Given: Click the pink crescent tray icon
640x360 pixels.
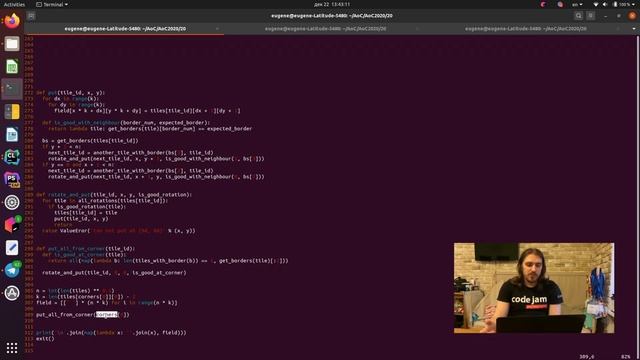Looking at the screenshot, I should [x=543, y=4].
